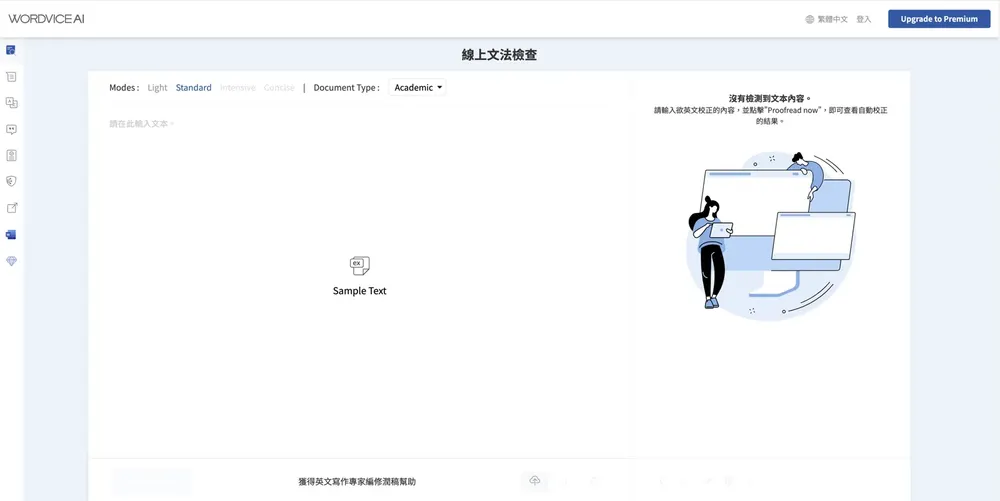Click the cloud upload icon

tap(534, 481)
